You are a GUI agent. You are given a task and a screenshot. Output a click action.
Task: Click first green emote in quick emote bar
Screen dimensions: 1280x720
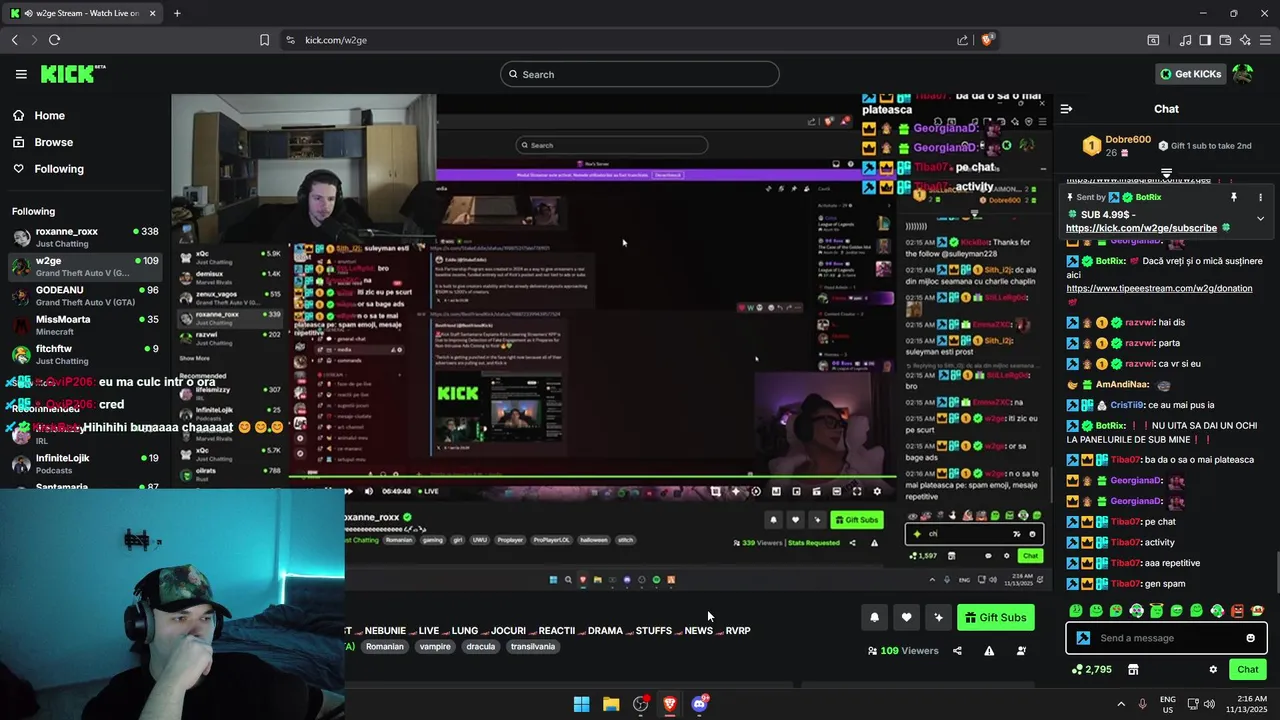tap(1075, 610)
